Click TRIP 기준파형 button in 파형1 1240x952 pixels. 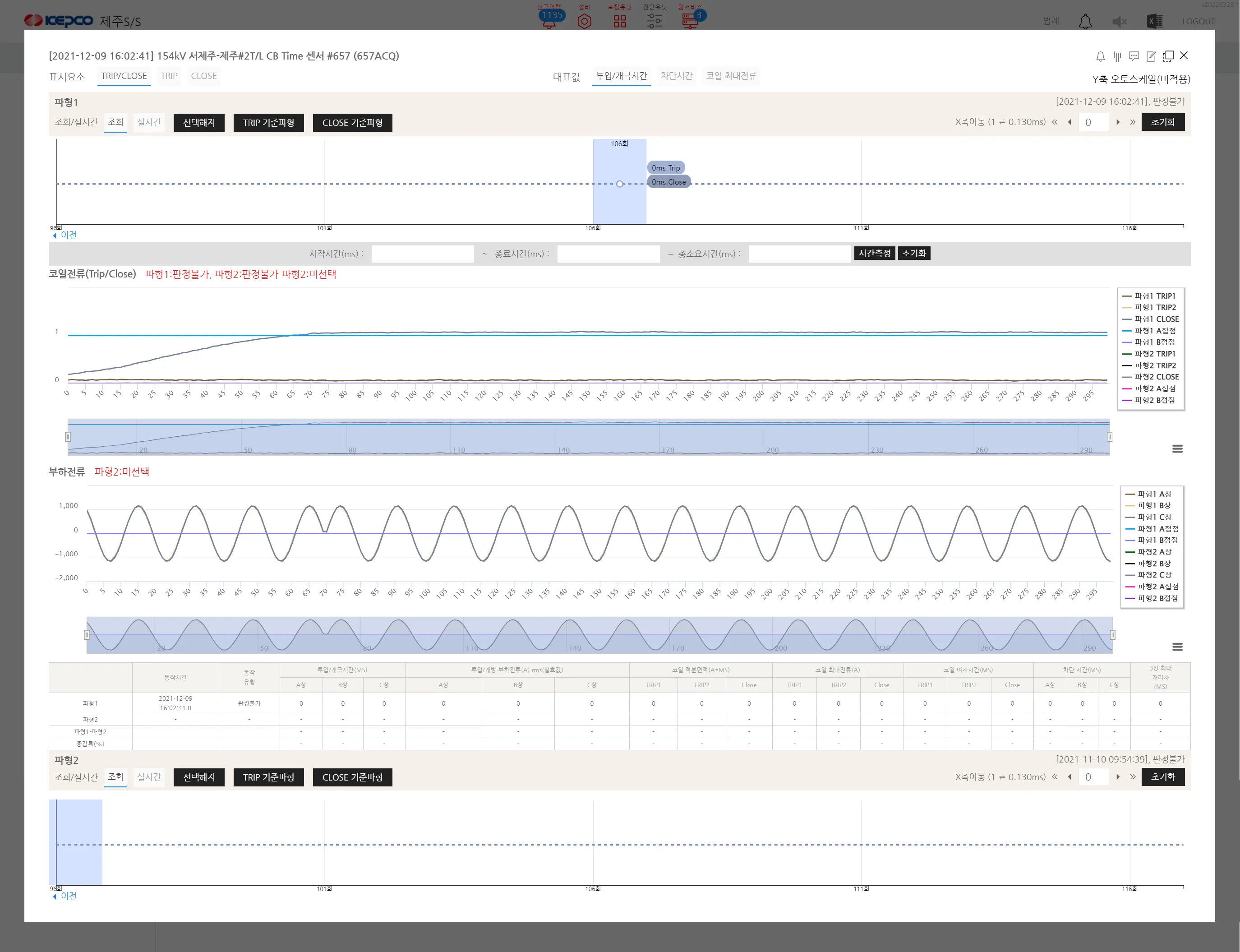pos(268,122)
